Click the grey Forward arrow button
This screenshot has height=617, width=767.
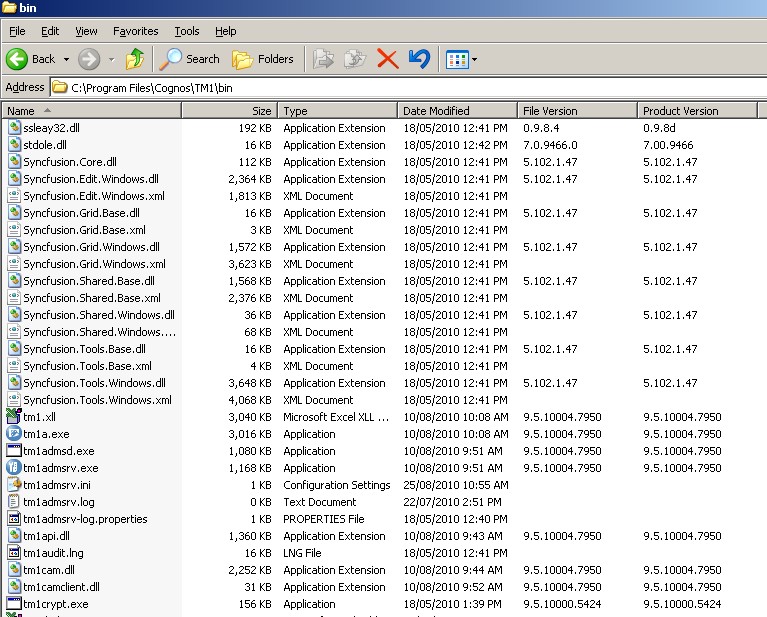click(x=89, y=59)
